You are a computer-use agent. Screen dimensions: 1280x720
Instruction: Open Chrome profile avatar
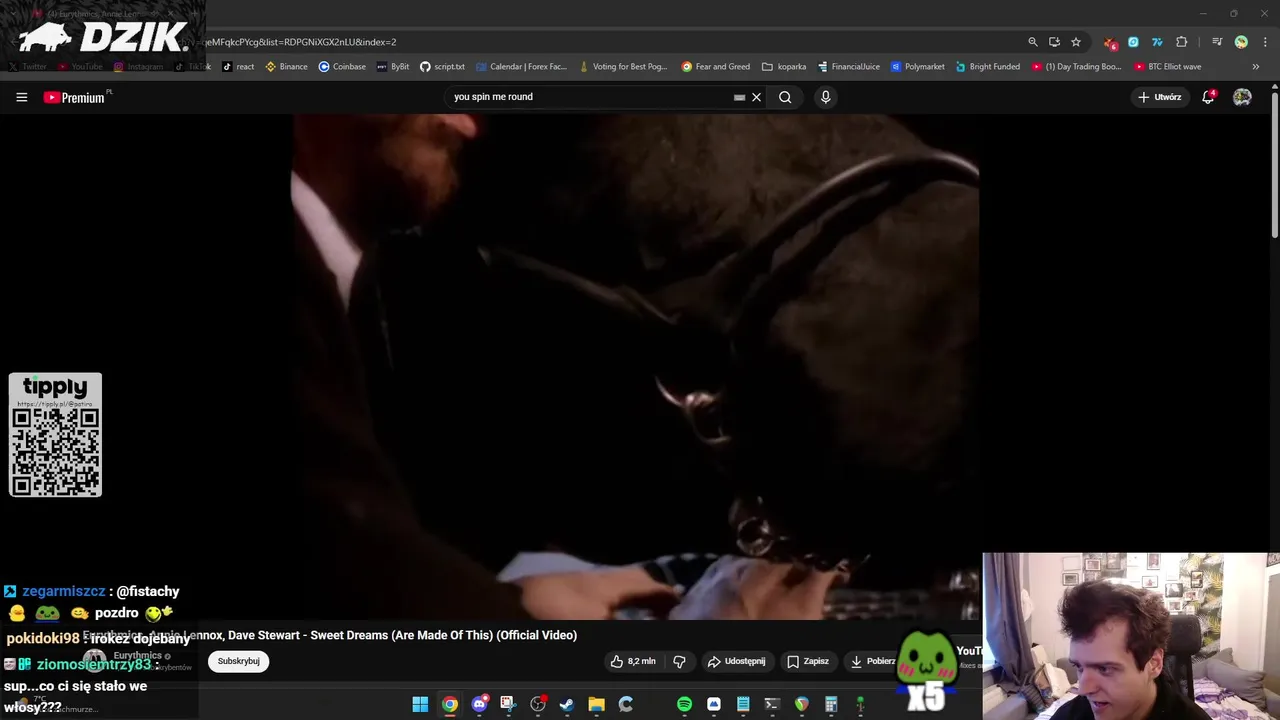1241,42
